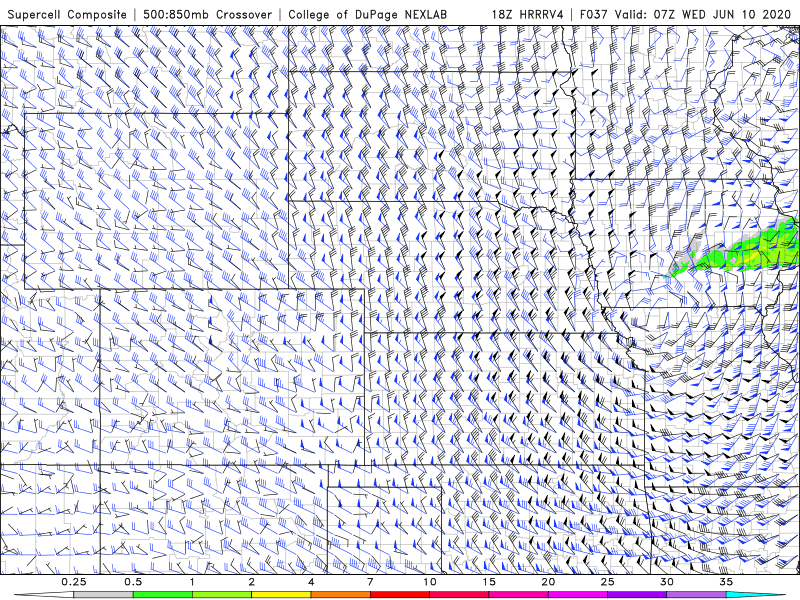Screen dimensions: 800x600
Task: Click 'Valid: 07Z WED JUN 10 2020' text
Action: pos(703,14)
